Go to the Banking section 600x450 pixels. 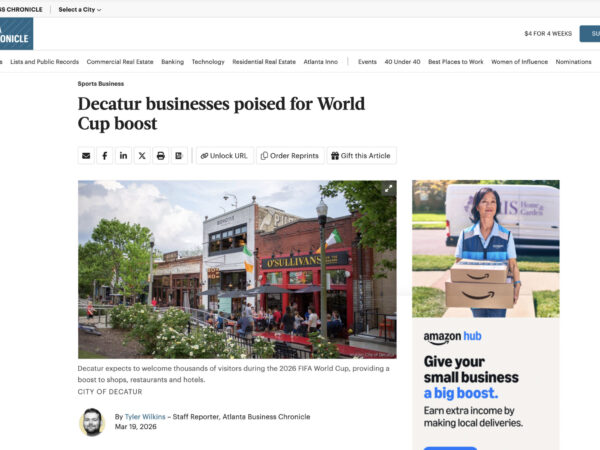172,62
